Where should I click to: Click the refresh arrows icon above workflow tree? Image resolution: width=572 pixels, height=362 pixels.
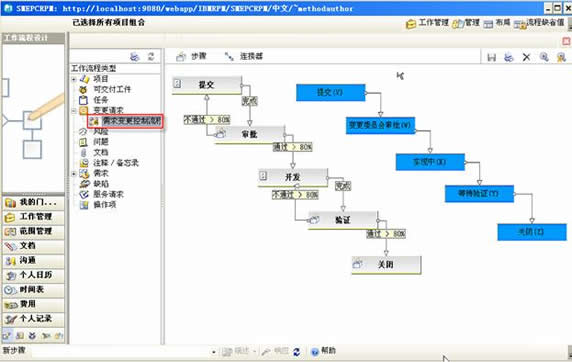pyautogui.click(x=151, y=56)
